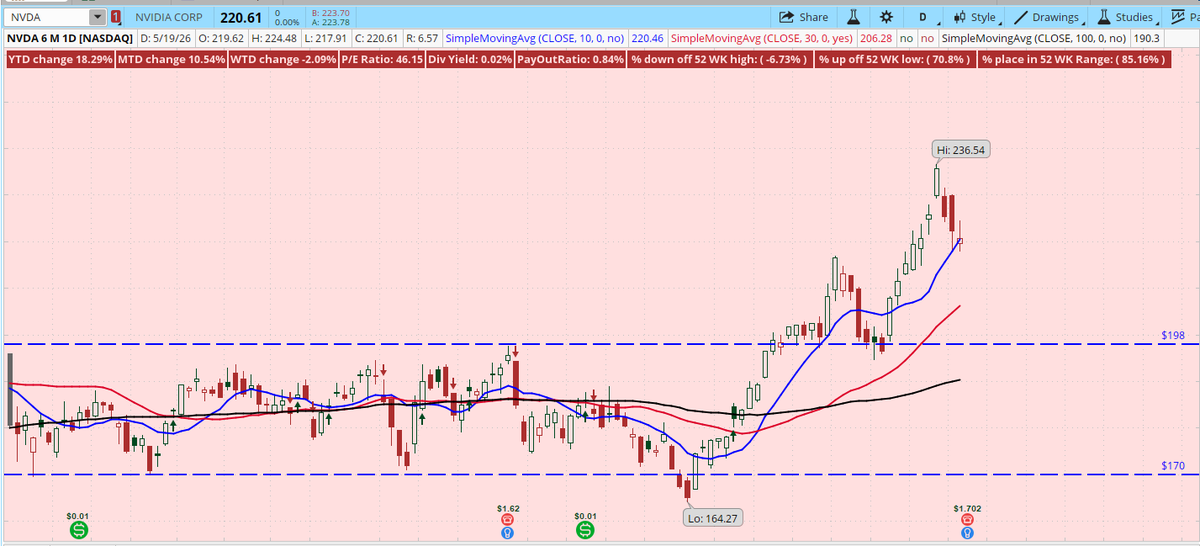Screen dimensions: 1200x546
Task: Click the Div Yield: 0.02% label
Action: click(x=469, y=60)
